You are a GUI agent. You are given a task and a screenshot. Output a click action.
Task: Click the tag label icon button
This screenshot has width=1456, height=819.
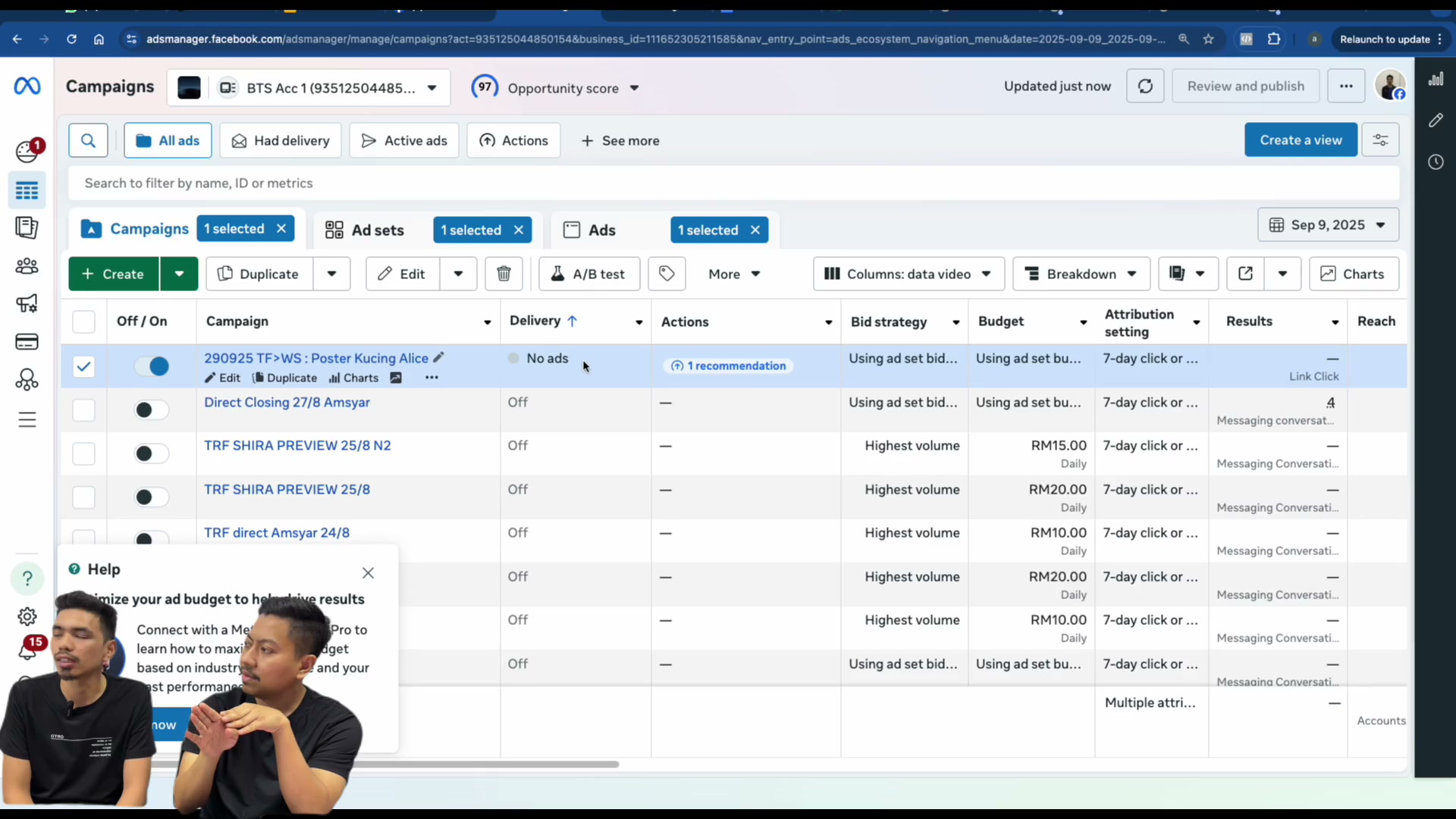[x=667, y=274]
